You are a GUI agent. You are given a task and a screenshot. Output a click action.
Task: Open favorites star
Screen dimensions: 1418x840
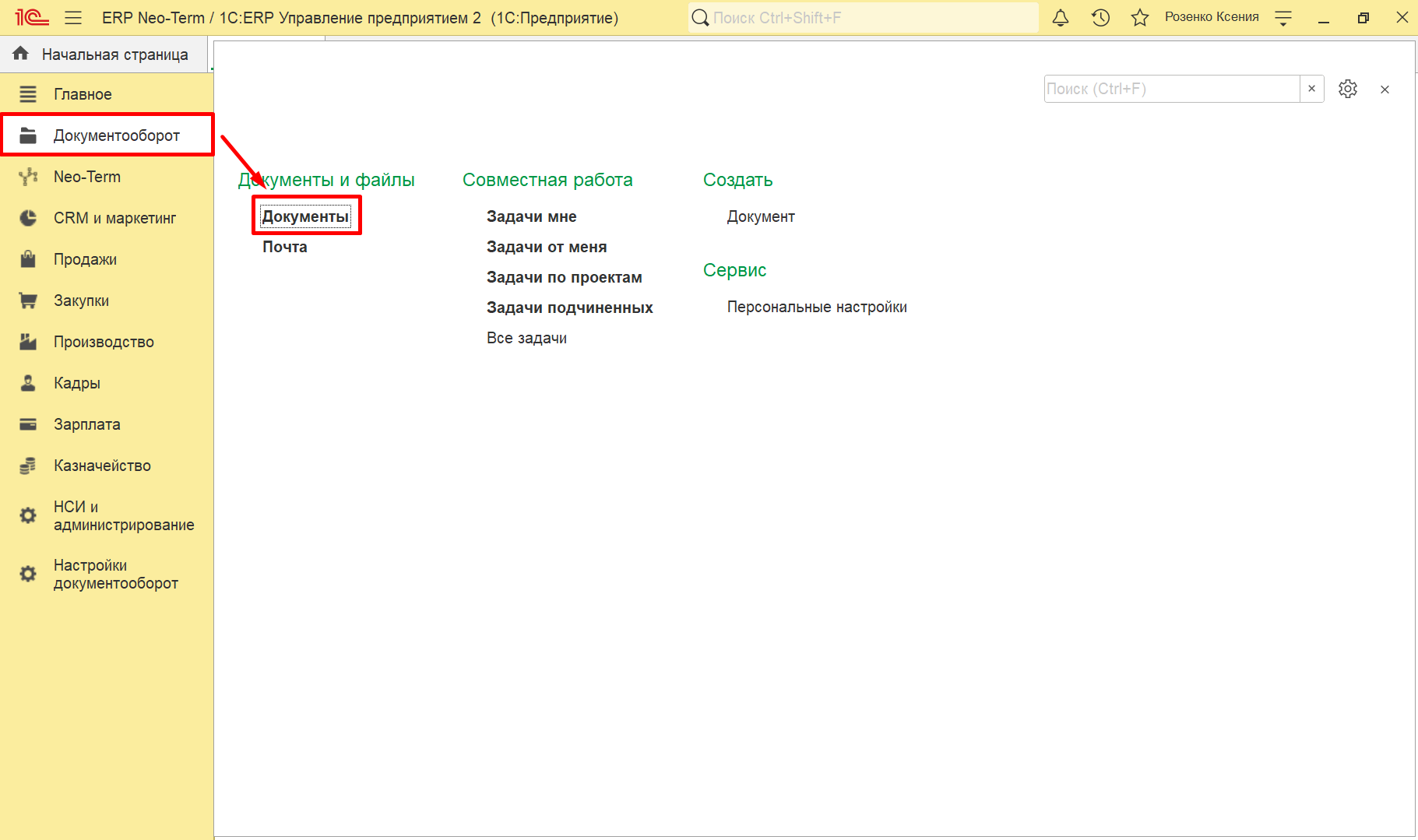(1140, 17)
